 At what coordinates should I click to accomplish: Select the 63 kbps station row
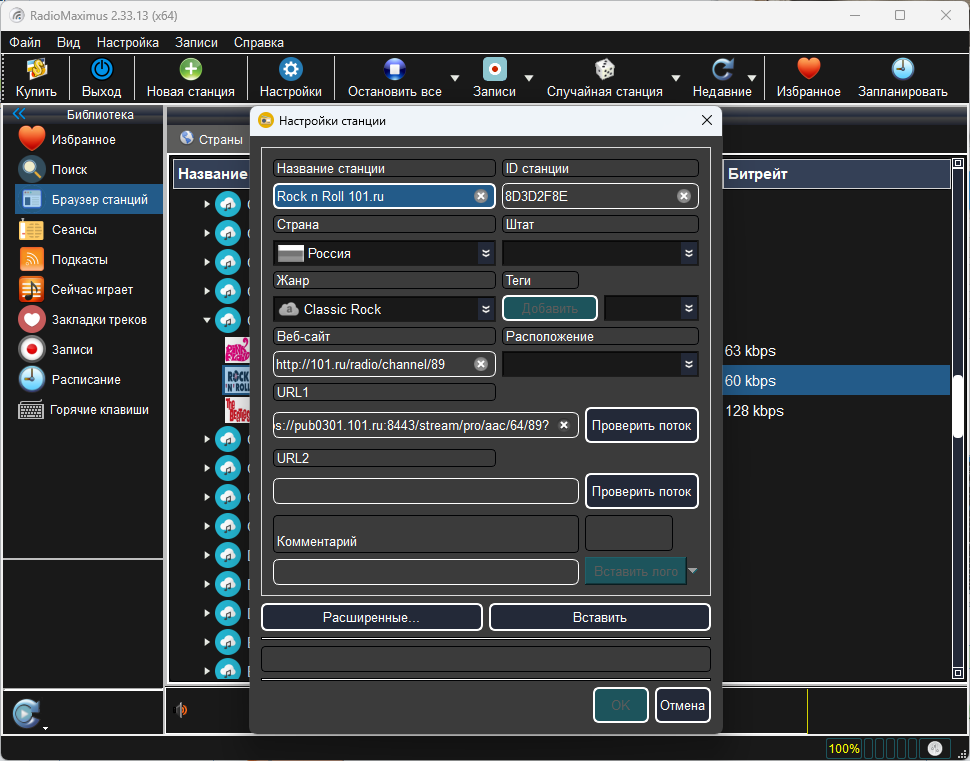[x=835, y=351]
